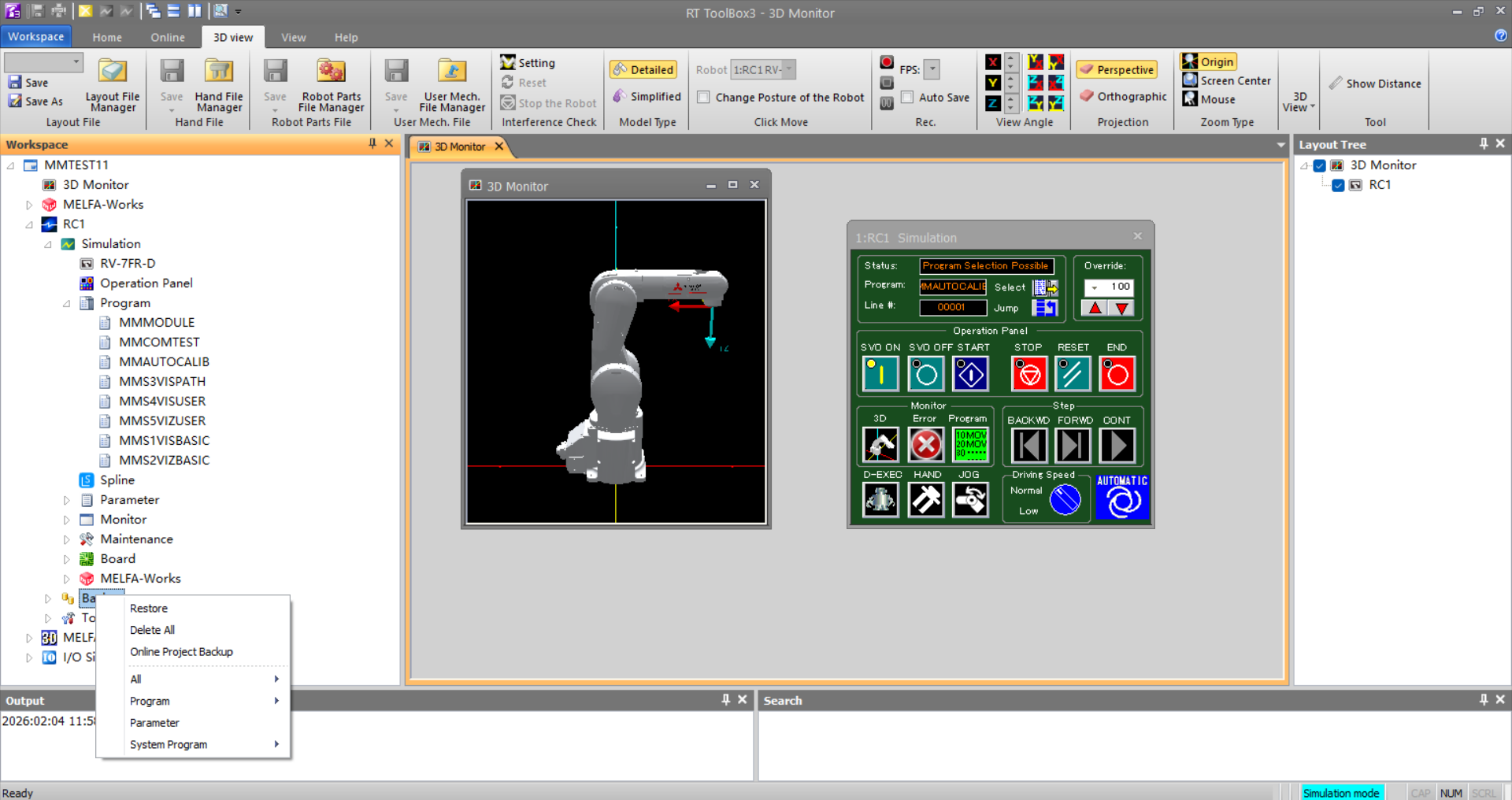Viewport: 1512px width, 800px height.
Task: Set view angle to X axis
Action: pos(993,62)
